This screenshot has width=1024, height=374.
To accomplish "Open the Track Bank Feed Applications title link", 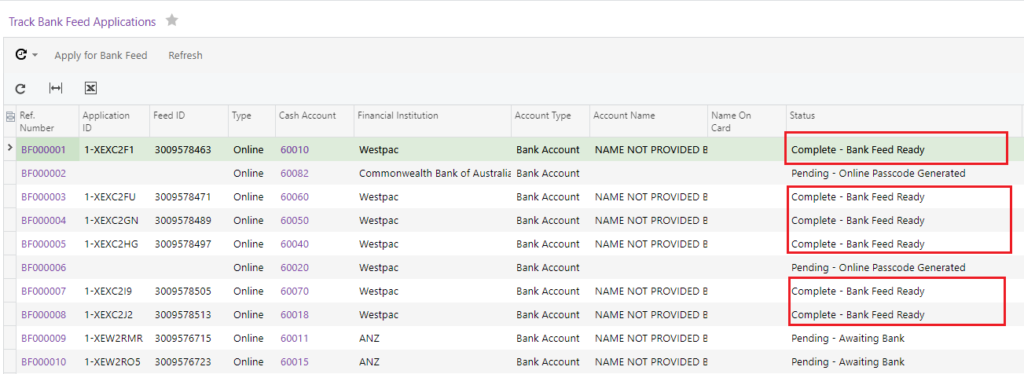I will click(x=82, y=22).
